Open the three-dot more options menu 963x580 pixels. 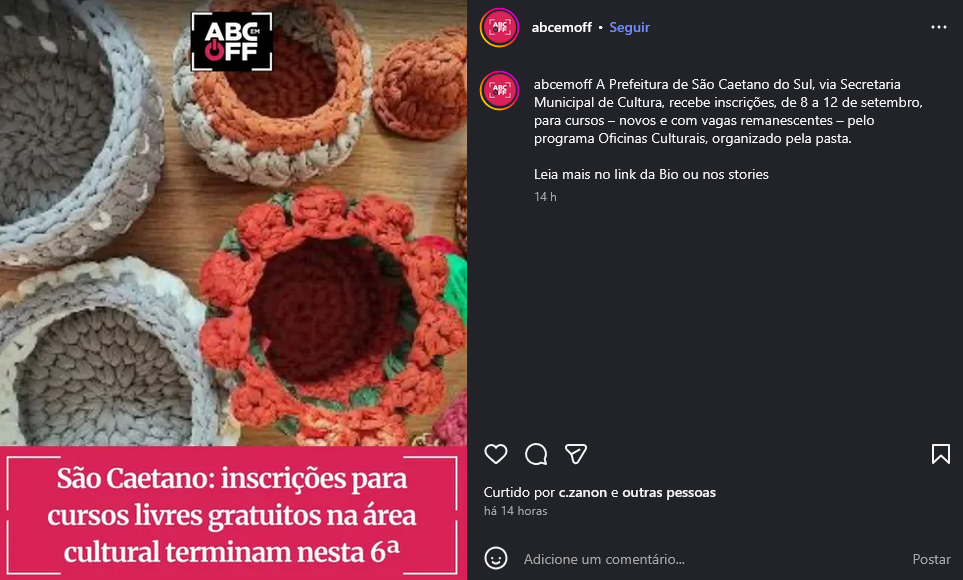click(938, 27)
